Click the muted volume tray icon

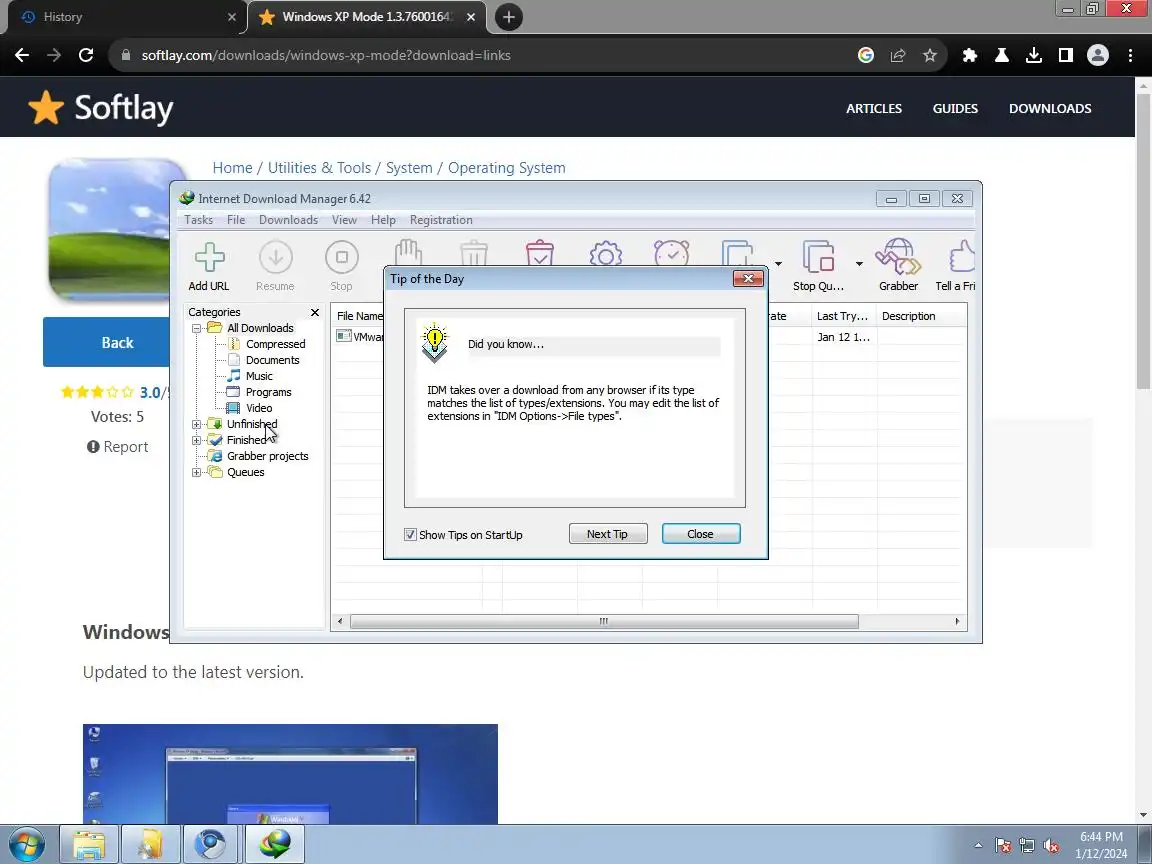1051,846
